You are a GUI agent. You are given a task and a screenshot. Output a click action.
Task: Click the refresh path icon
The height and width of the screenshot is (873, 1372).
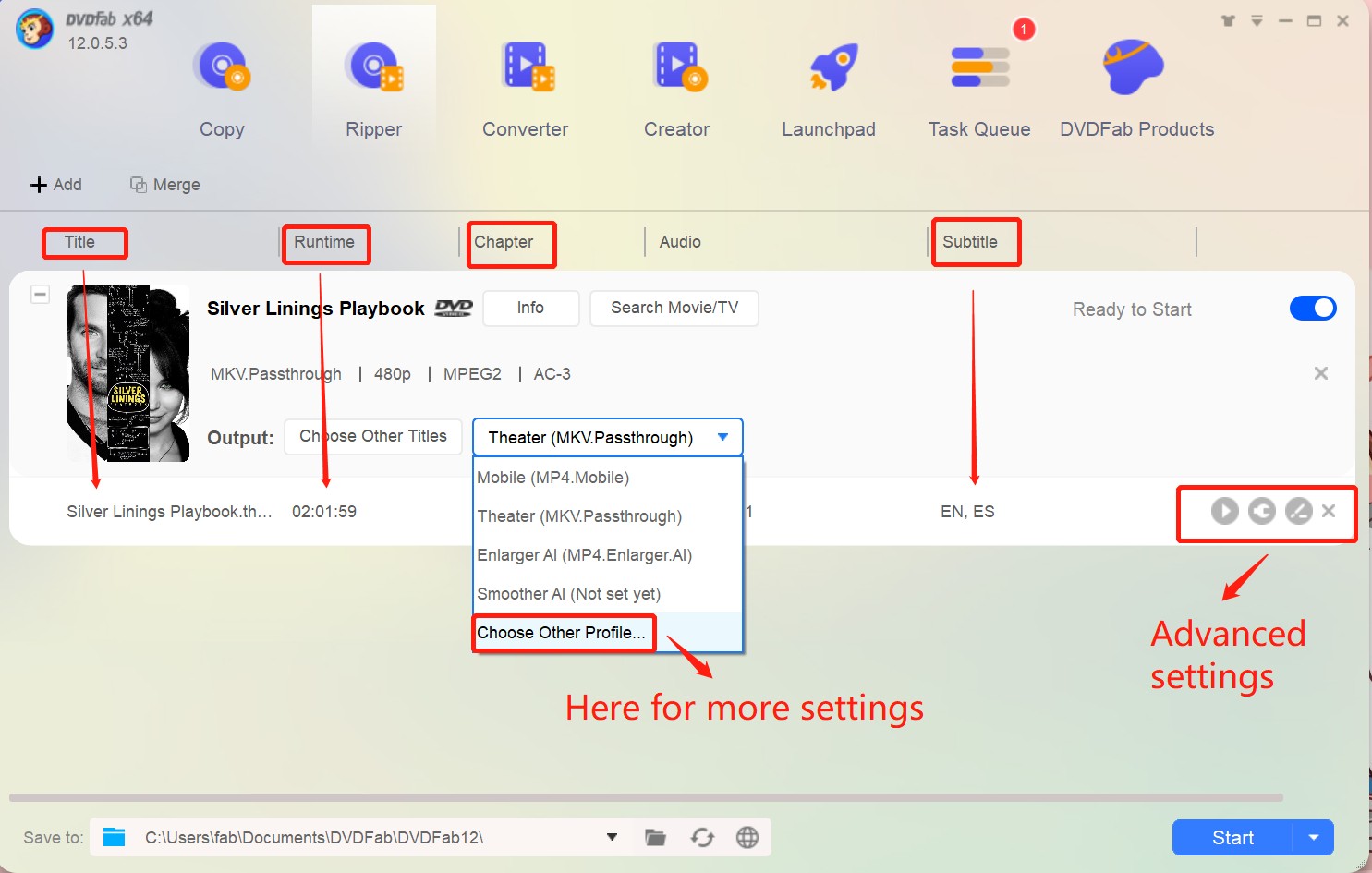702,838
